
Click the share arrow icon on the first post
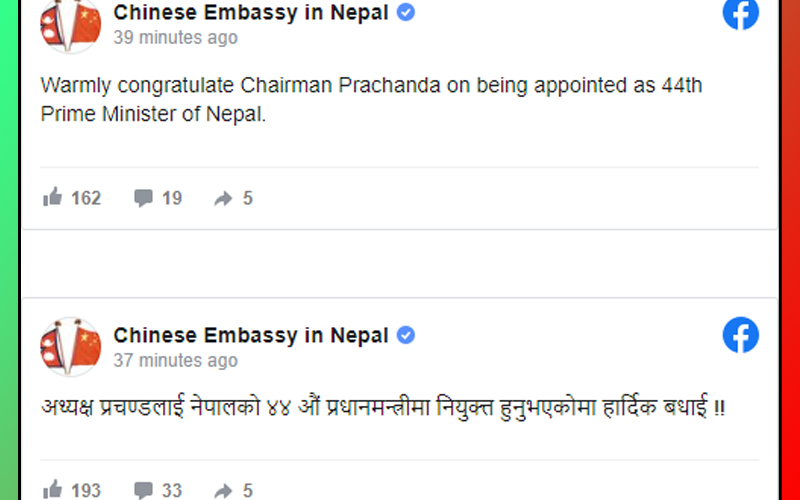point(223,199)
